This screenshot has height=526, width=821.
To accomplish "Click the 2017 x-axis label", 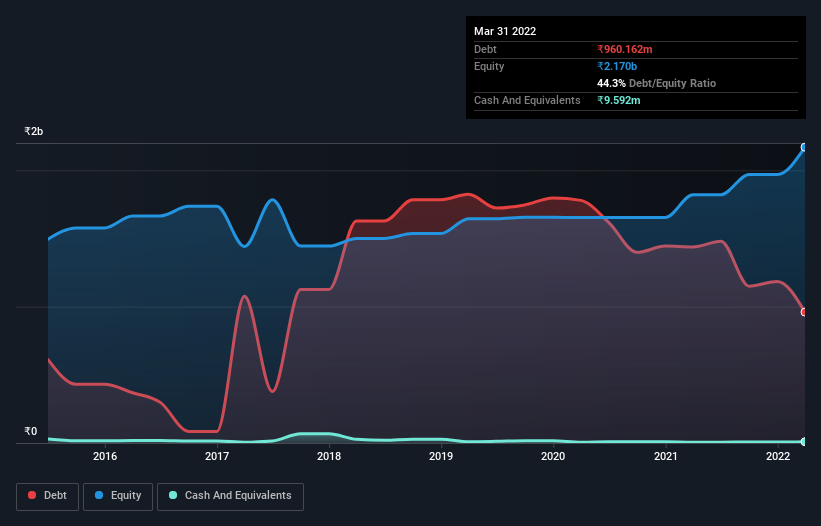I will pos(217,456).
